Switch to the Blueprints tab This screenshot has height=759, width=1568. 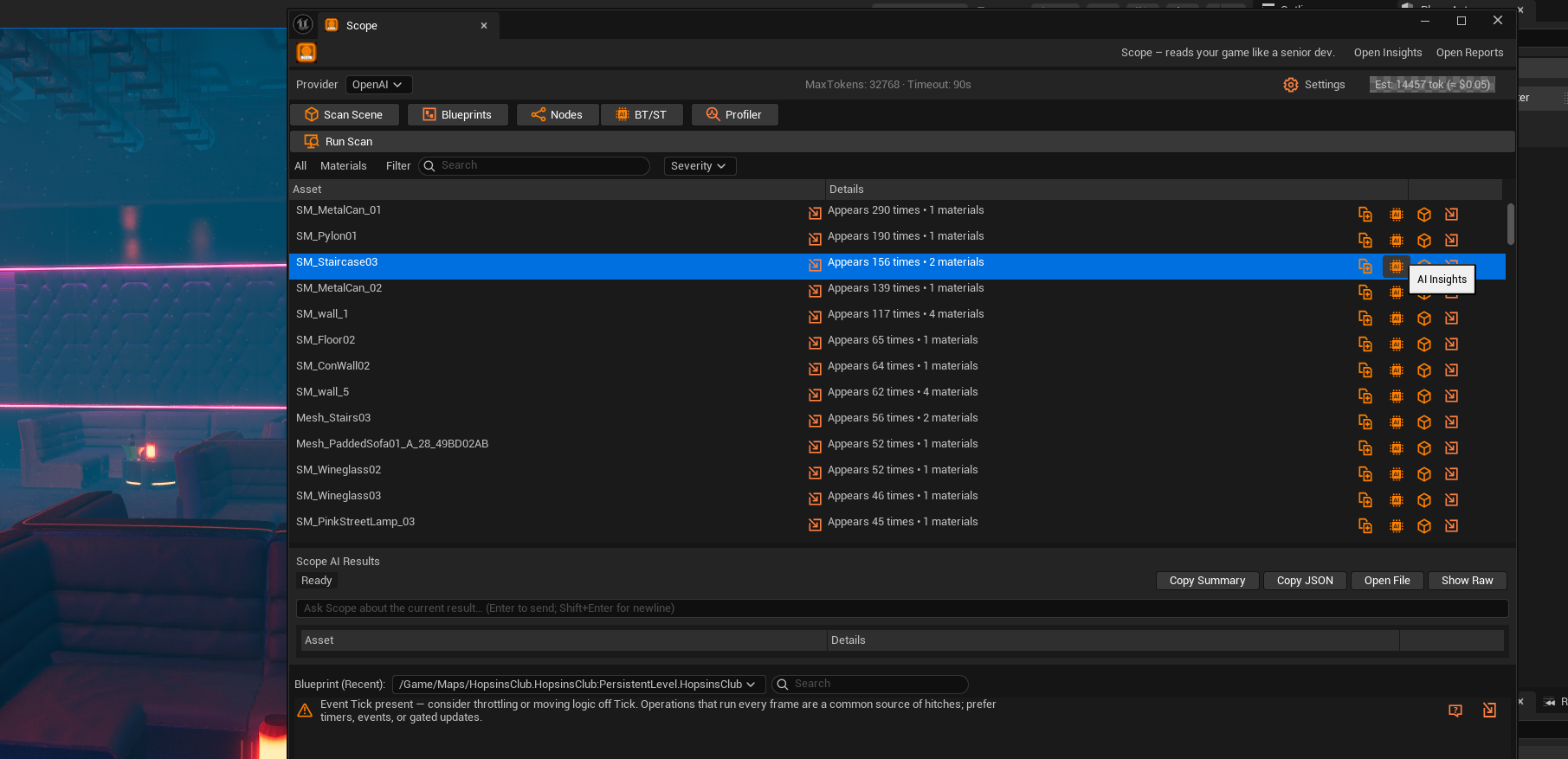click(x=457, y=115)
